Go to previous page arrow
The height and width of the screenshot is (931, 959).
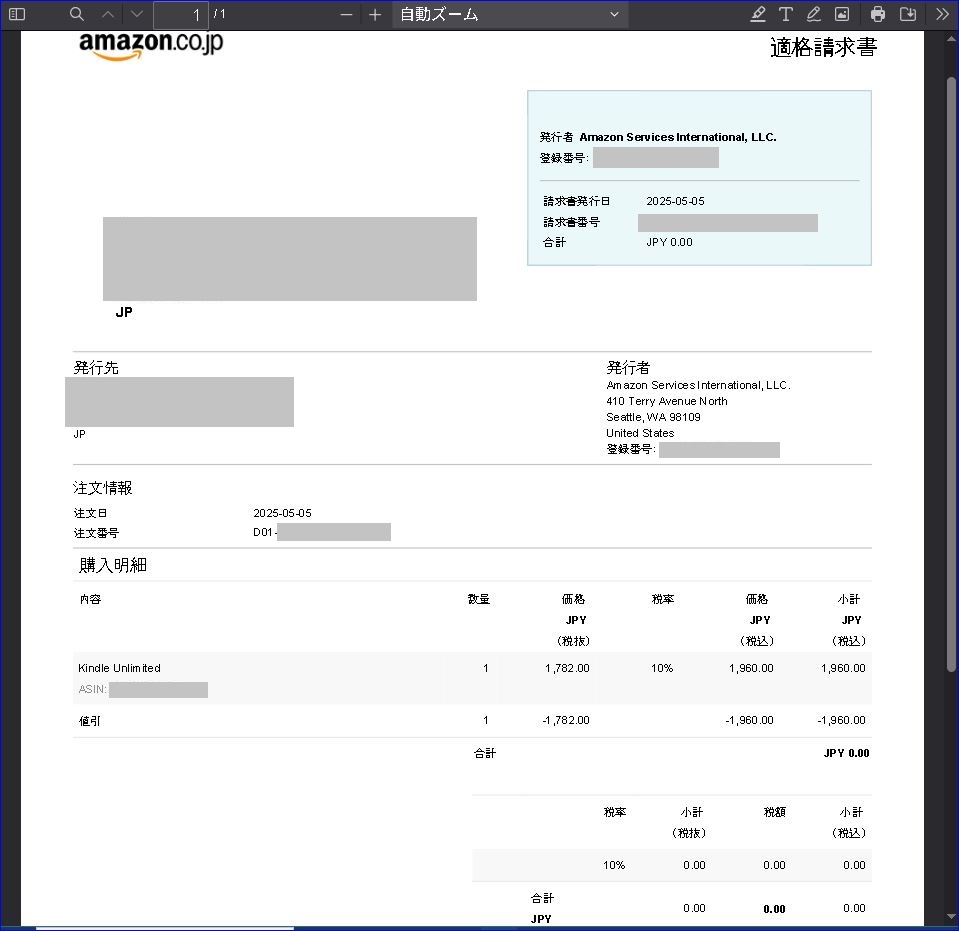pos(108,14)
